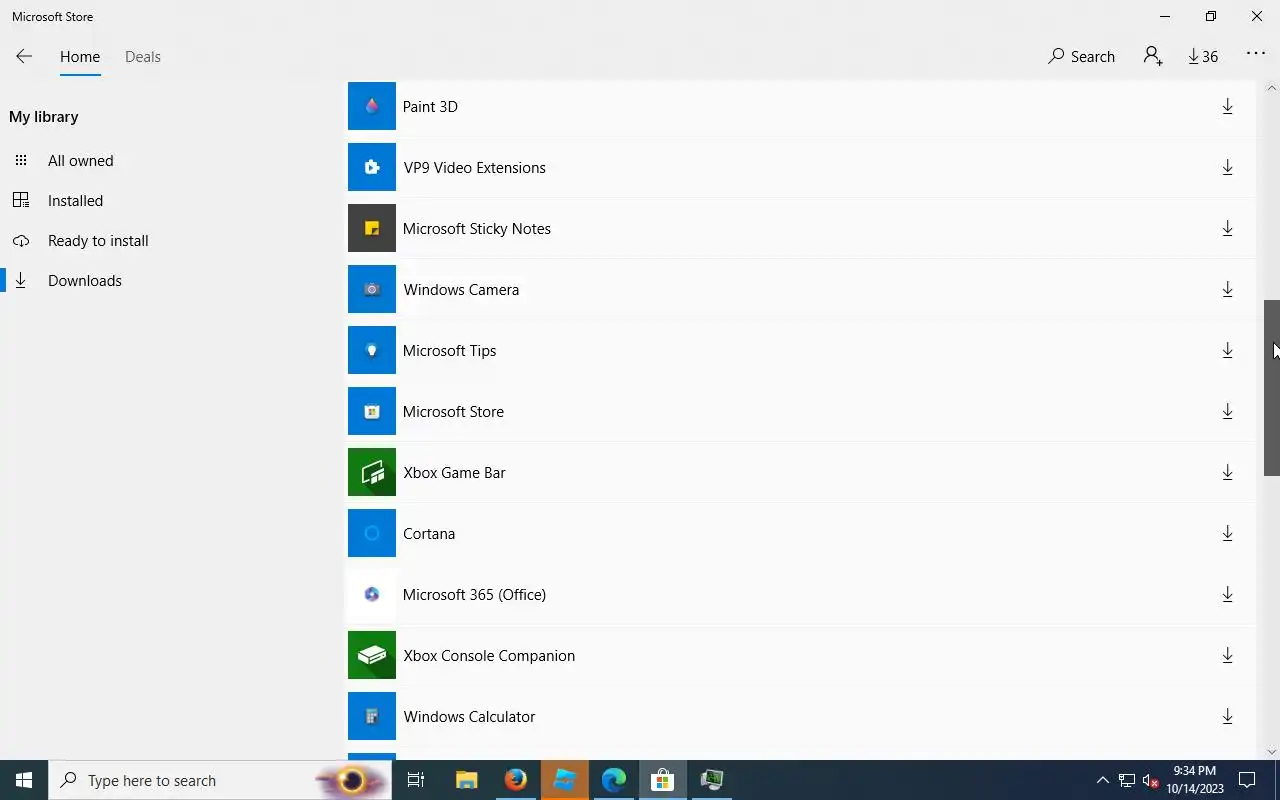Open the Microsoft 365 (Office) listing name
This screenshot has height=800, width=1280.
[x=474, y=594]
